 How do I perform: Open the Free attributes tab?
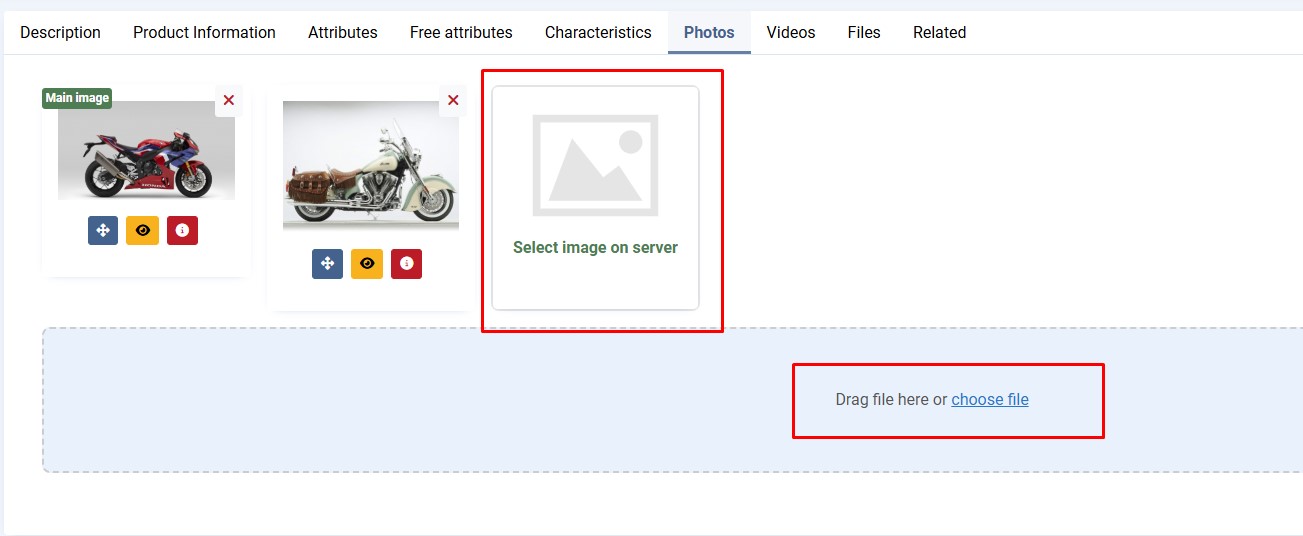click(x=461, y=32)
